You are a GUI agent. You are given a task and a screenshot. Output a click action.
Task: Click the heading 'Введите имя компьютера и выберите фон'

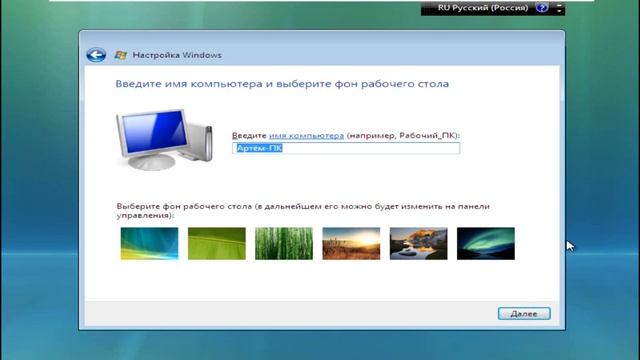(282, 84)
